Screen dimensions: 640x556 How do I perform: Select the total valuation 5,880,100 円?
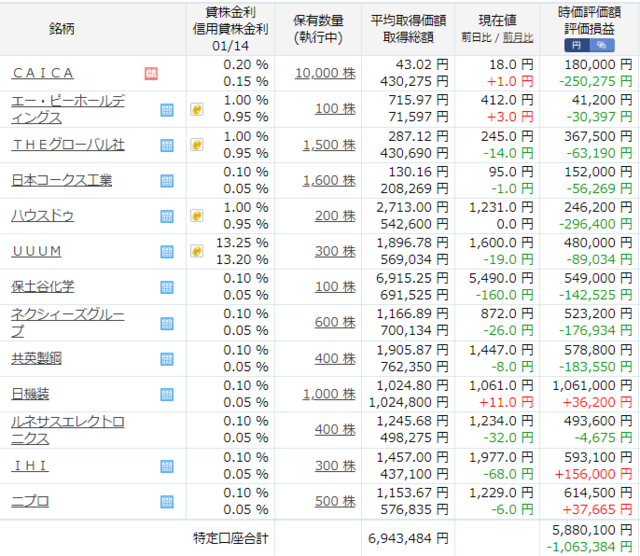pyautogui.click(x=592, y=530)
